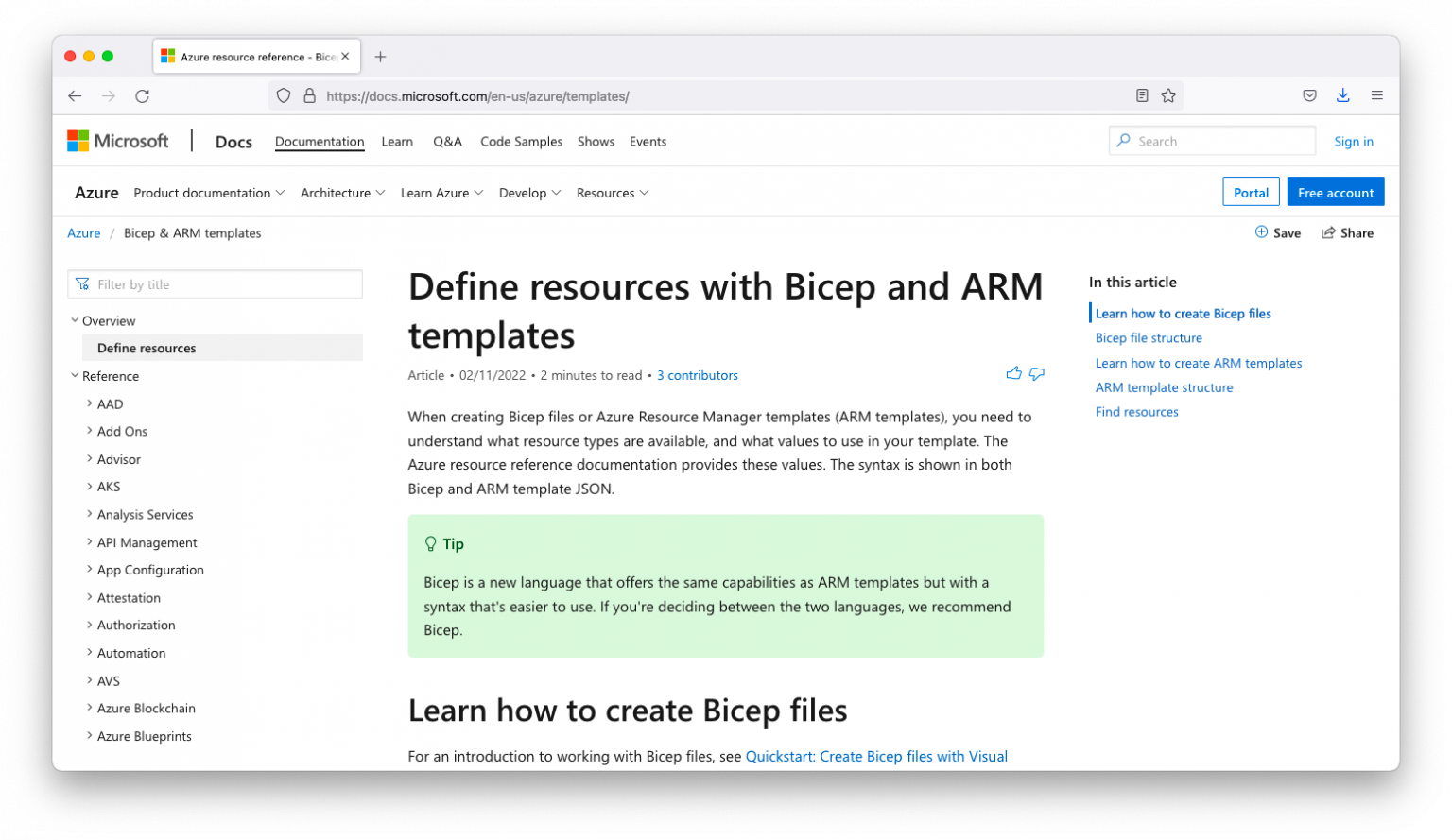Open the downloads arrow icon
Screen dimensions: 1452x840
coord(1342,96)
